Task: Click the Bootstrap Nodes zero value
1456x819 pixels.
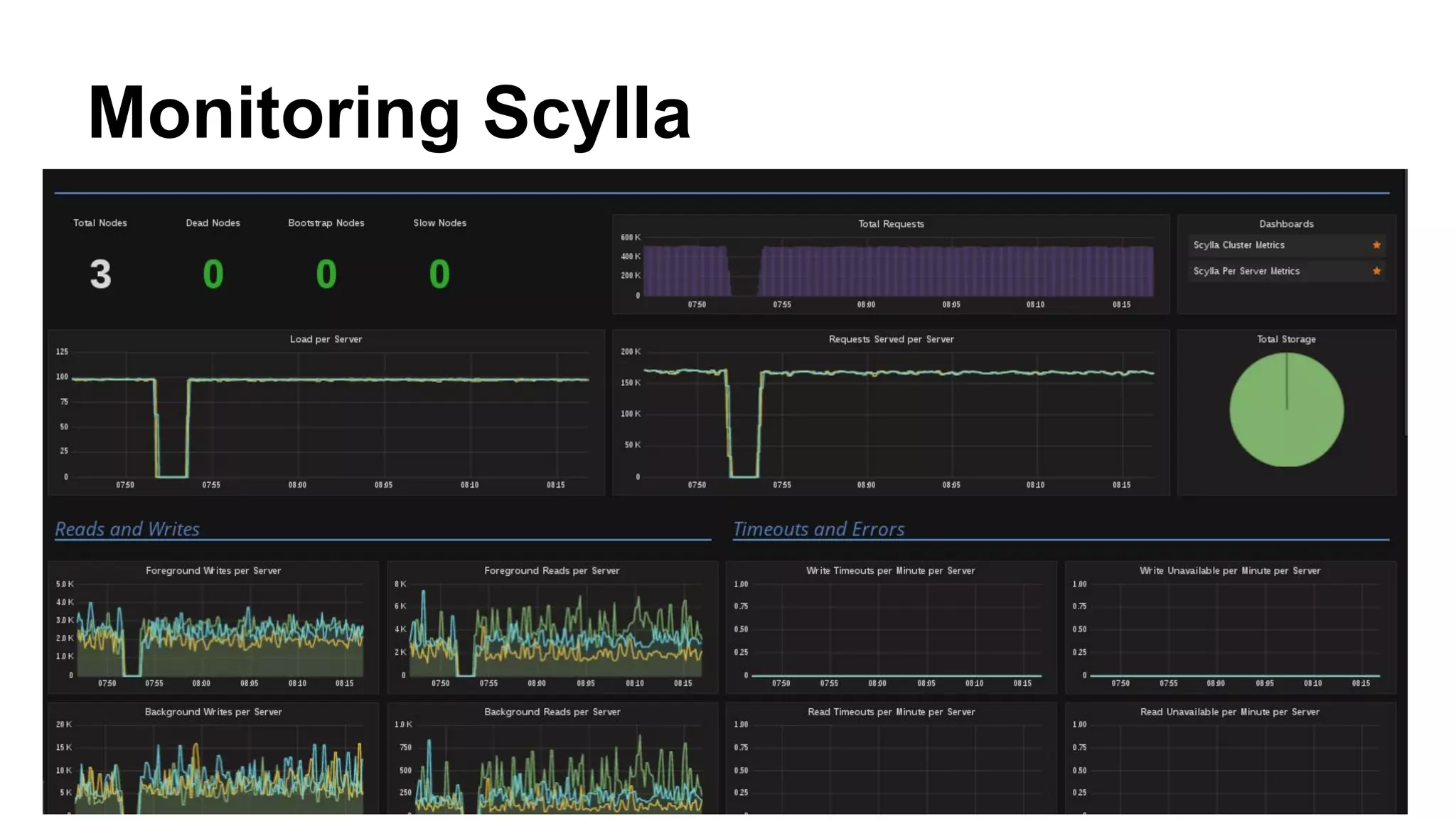Action: pos(326,274)
